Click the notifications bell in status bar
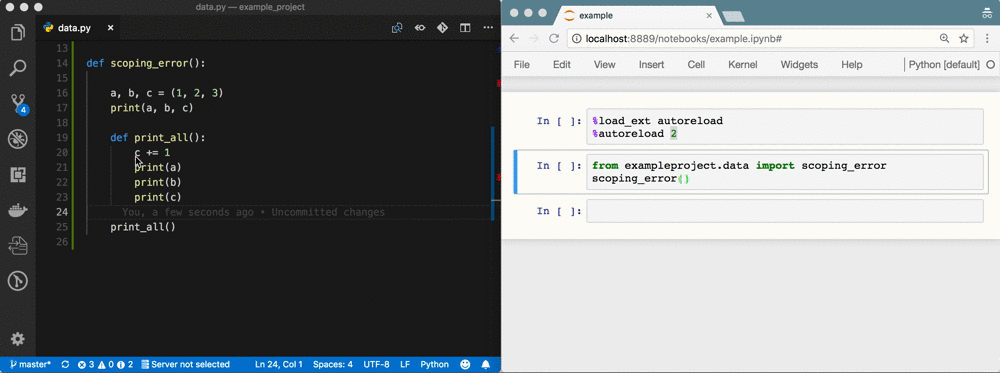 [x=485, y=365]
